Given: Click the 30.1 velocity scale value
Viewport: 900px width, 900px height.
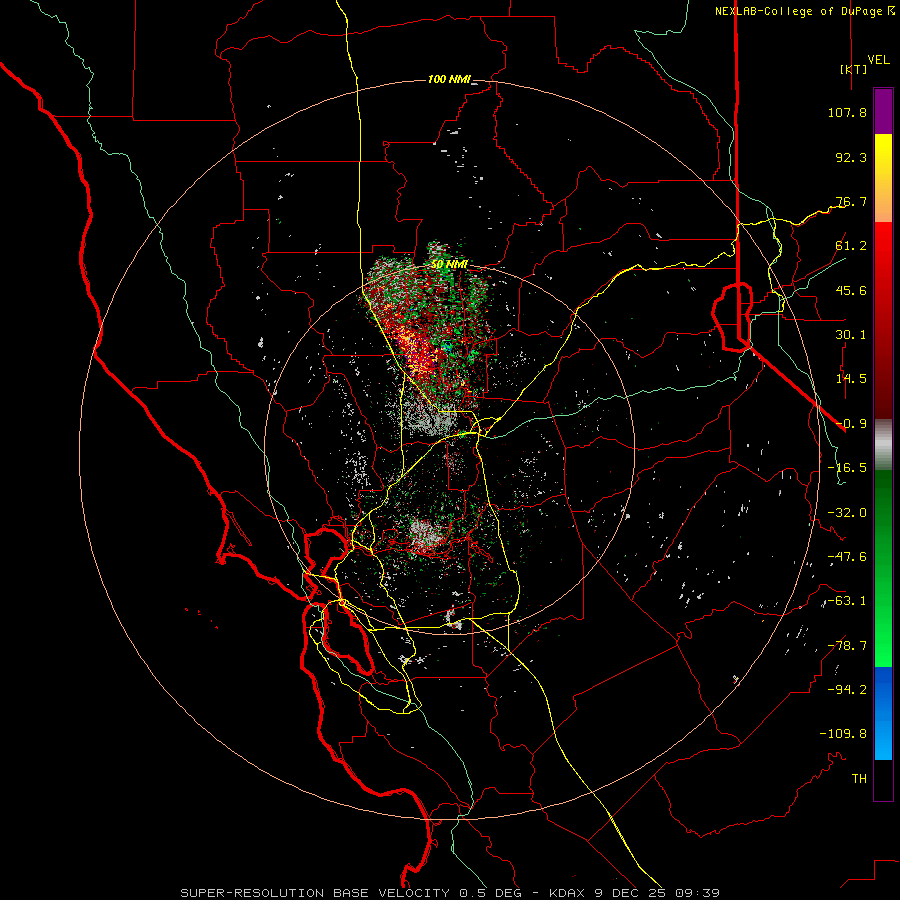Looking at the screenshot, I should 851,335.
